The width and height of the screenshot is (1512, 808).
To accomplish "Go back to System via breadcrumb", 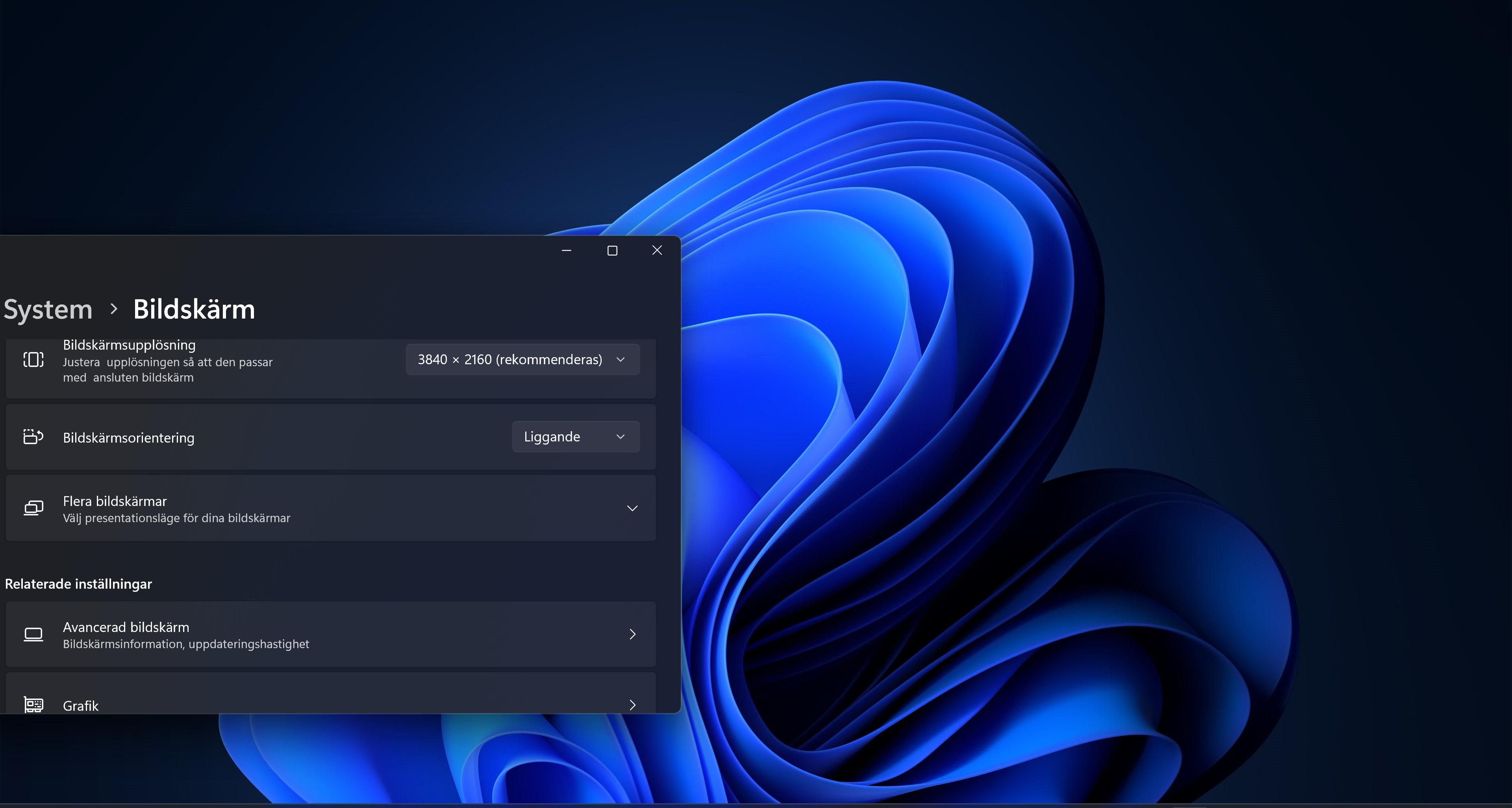I will click(x=48, y=309).
